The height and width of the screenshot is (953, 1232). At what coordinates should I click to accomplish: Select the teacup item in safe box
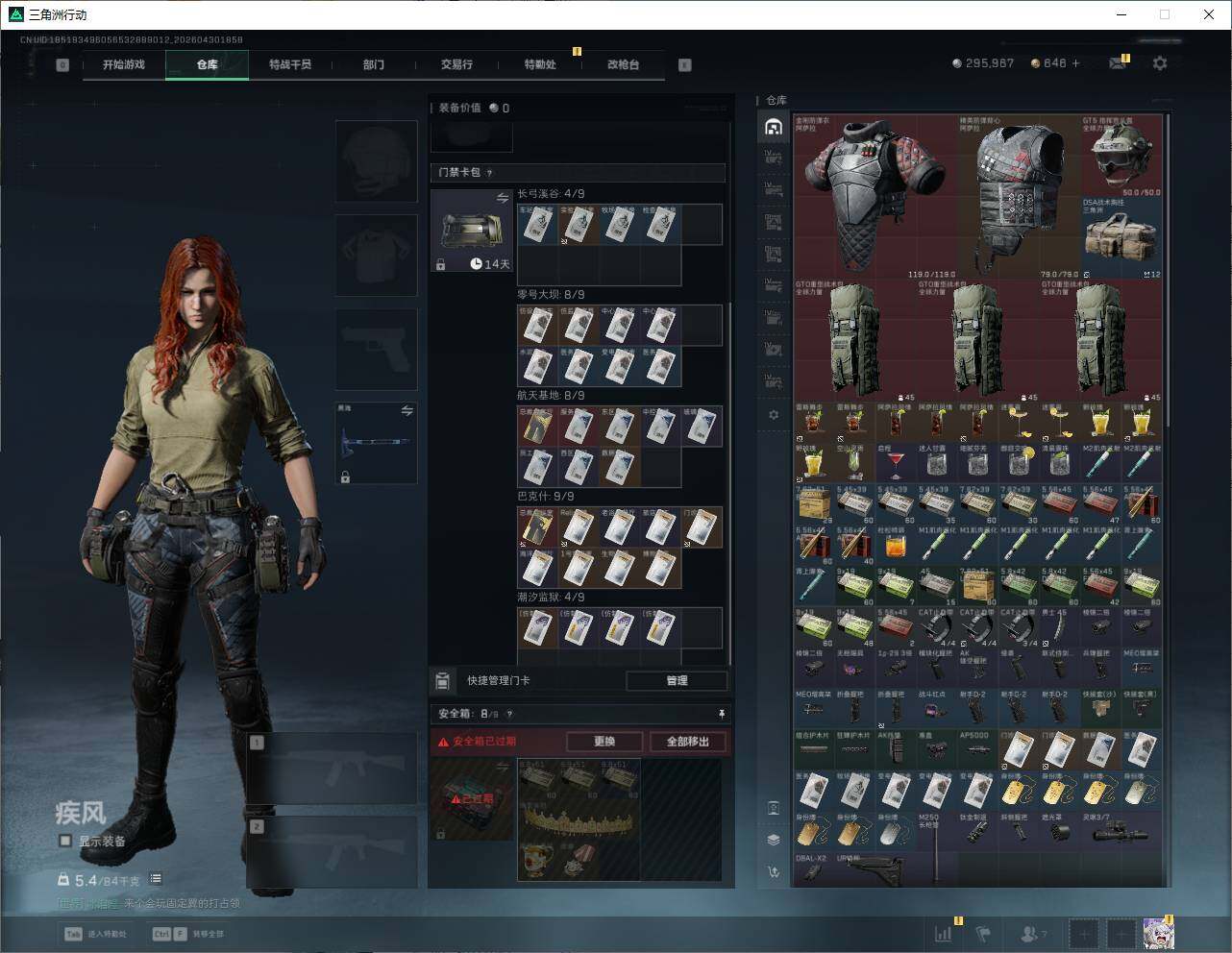538,860
